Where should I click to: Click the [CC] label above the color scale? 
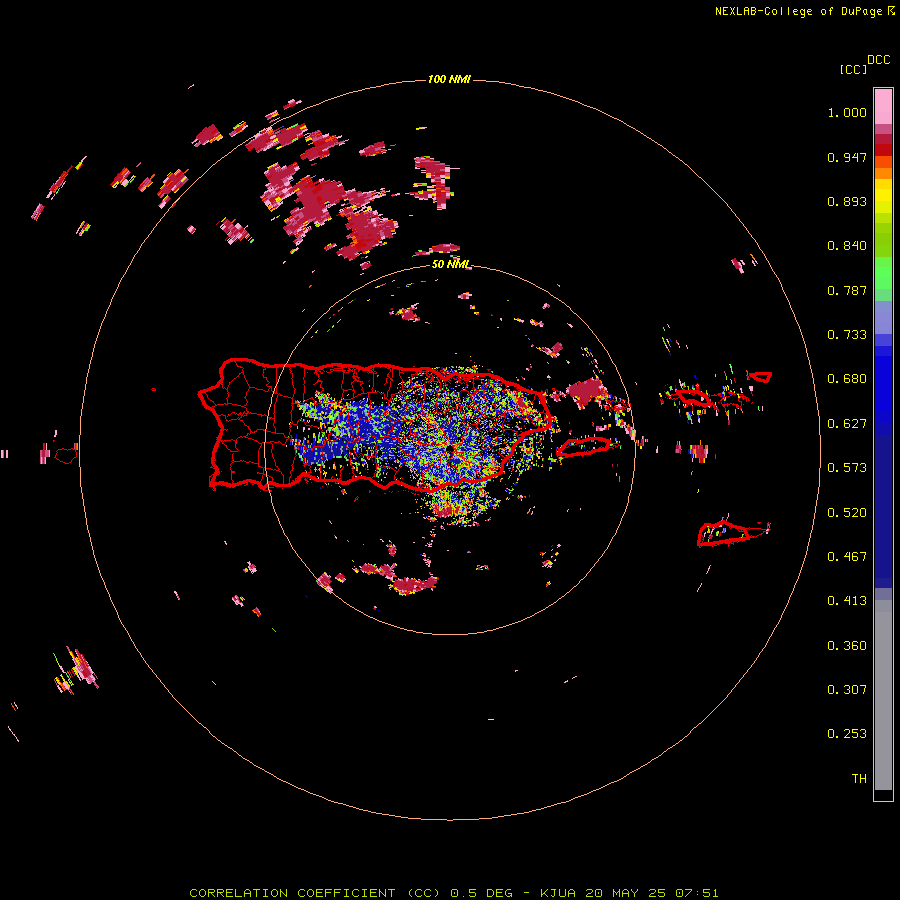point(853,69)
